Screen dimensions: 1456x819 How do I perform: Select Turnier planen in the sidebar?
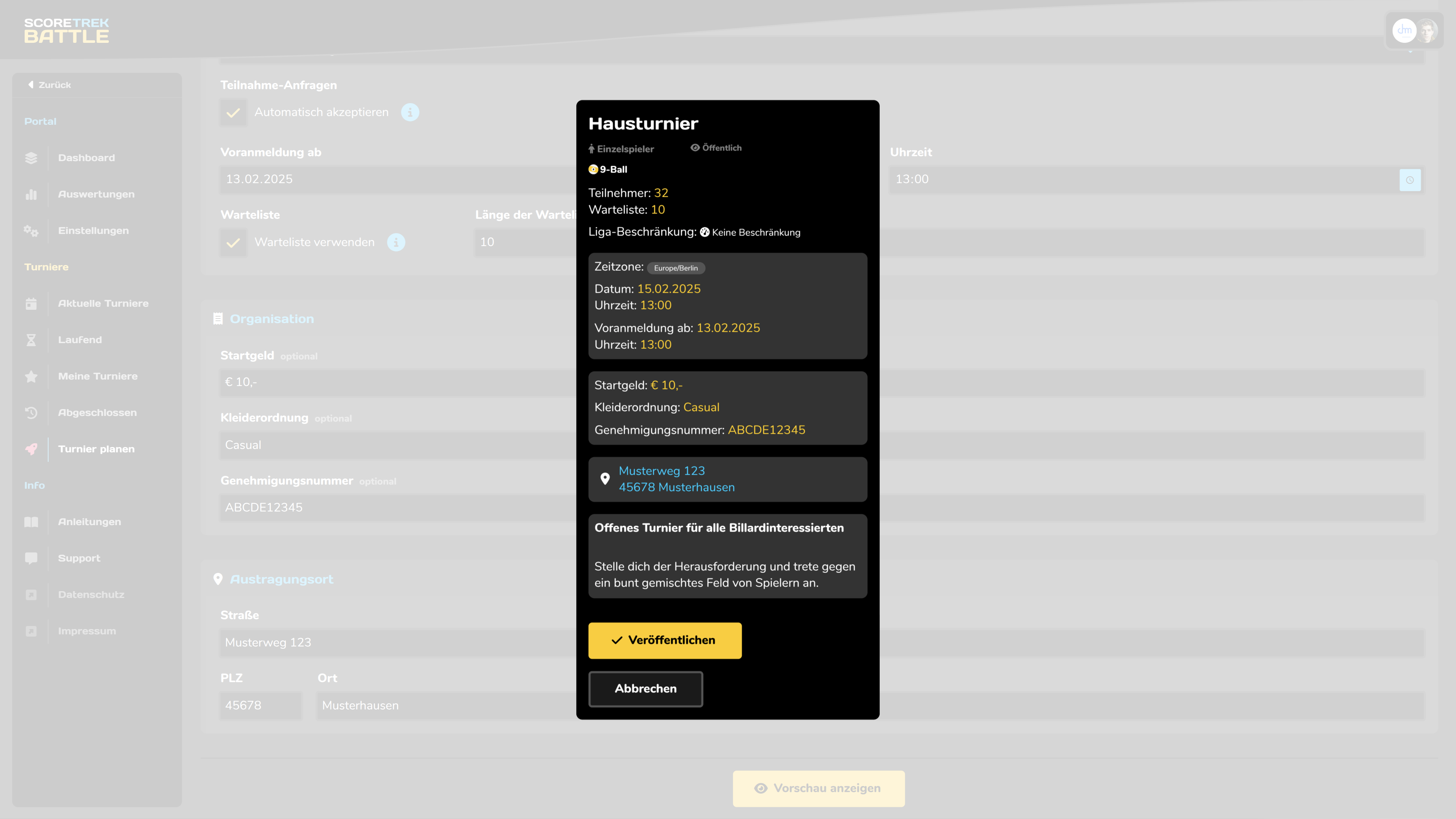pyautogui.click(x=96, y=449)
